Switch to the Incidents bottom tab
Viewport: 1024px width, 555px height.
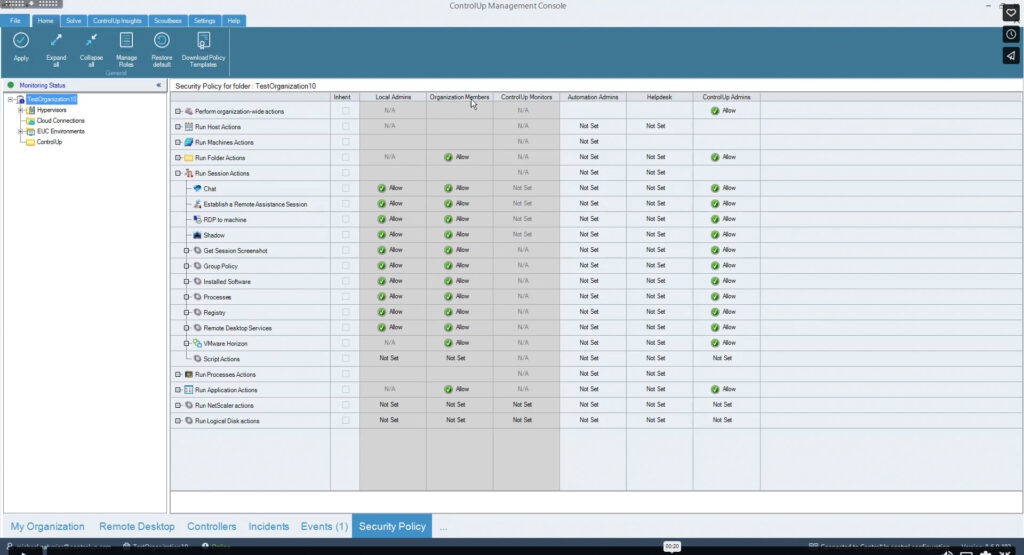(x=269, y=526)
